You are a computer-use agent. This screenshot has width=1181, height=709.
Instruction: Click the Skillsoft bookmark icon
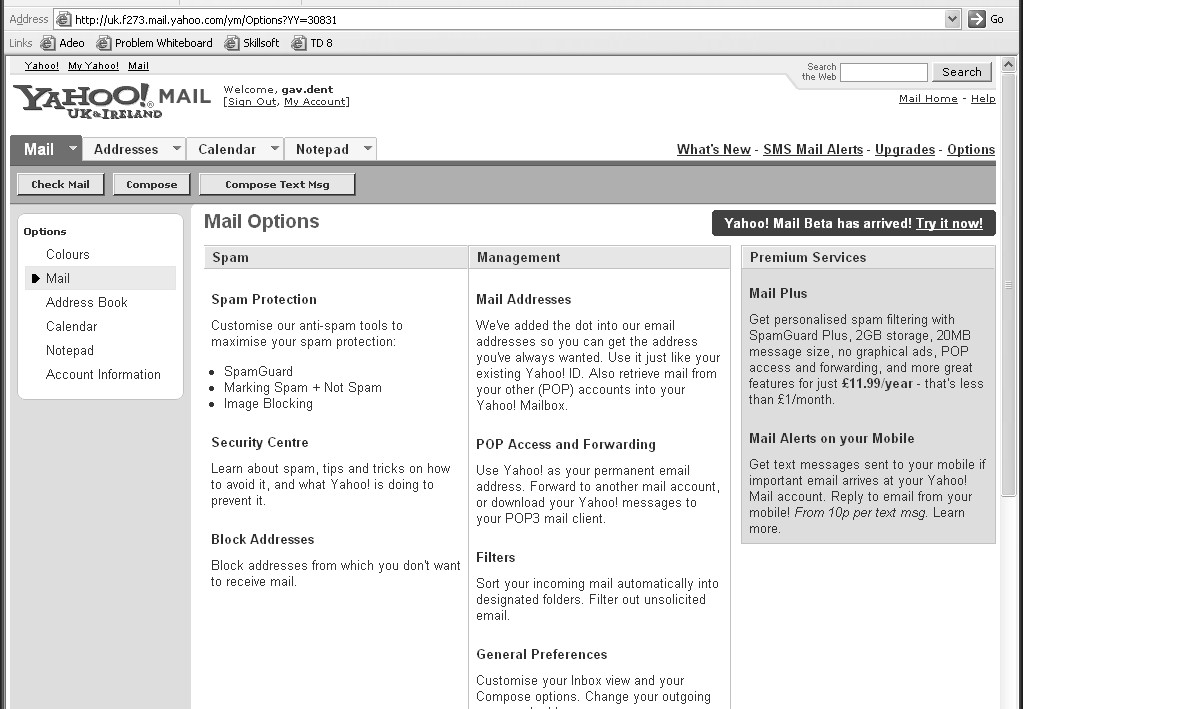click(232, 43)
